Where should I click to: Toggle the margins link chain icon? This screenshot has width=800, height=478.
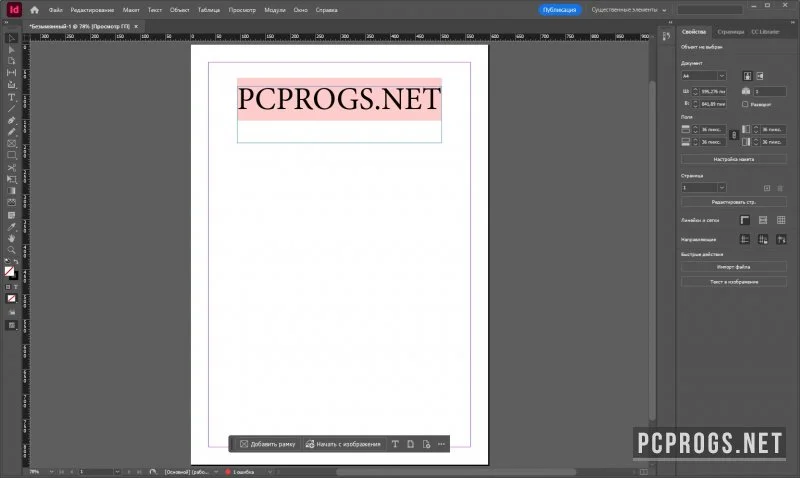734,135
